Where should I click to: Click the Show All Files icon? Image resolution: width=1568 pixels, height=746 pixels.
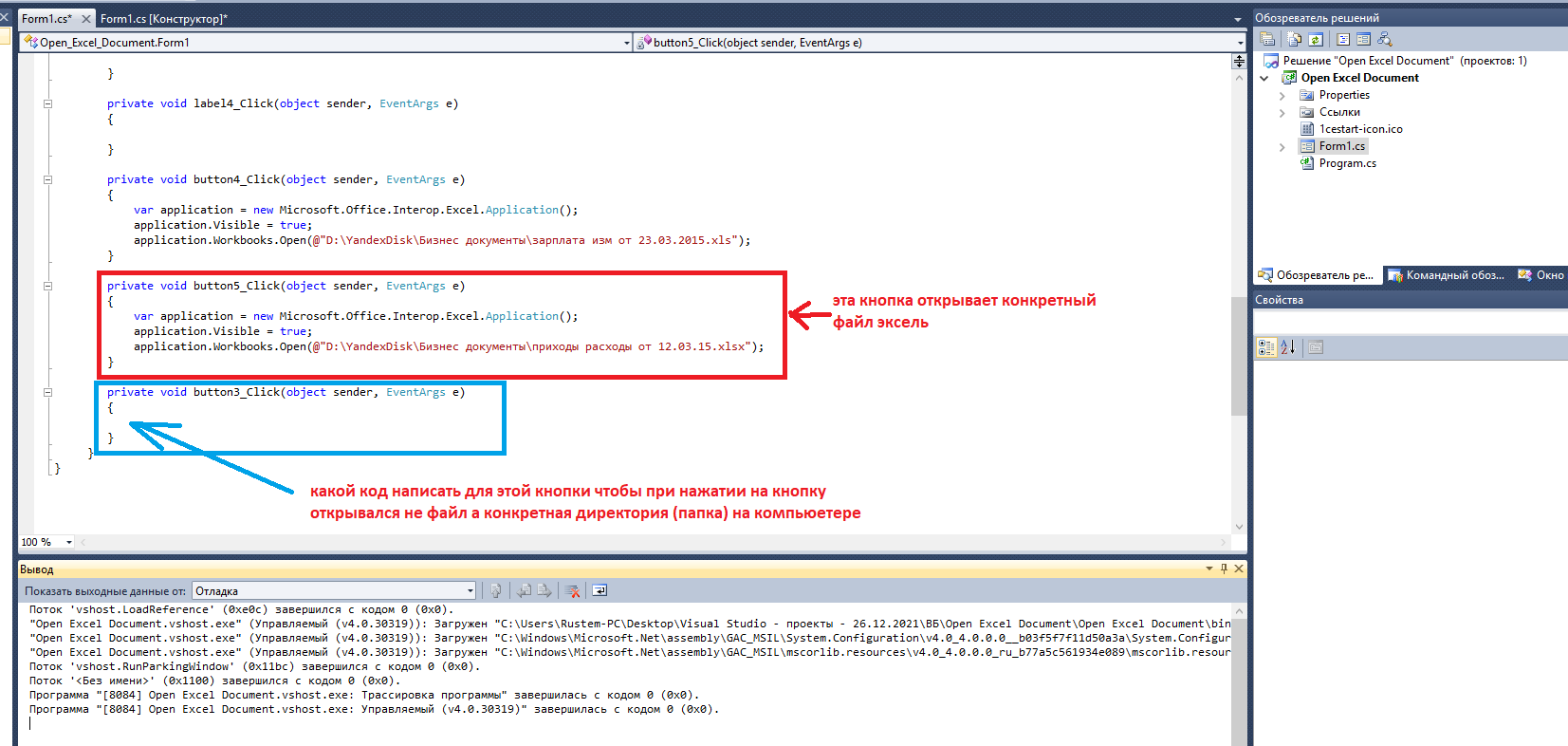(x=1295, y=39)
